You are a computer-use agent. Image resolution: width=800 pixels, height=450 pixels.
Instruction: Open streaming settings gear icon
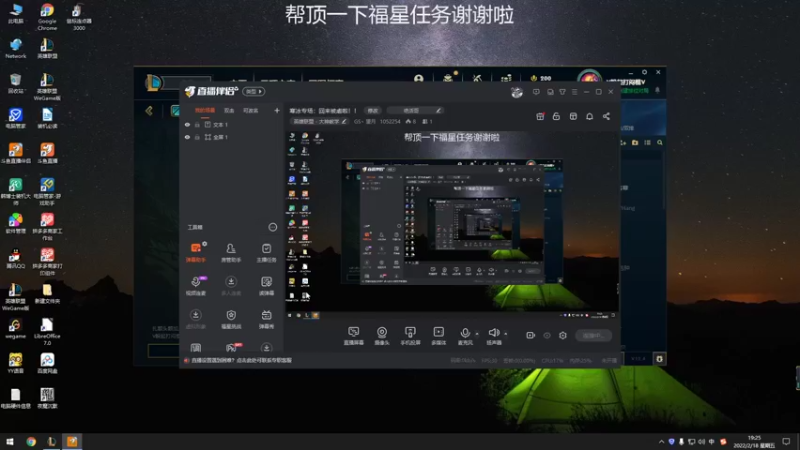(x=563, y=335)
